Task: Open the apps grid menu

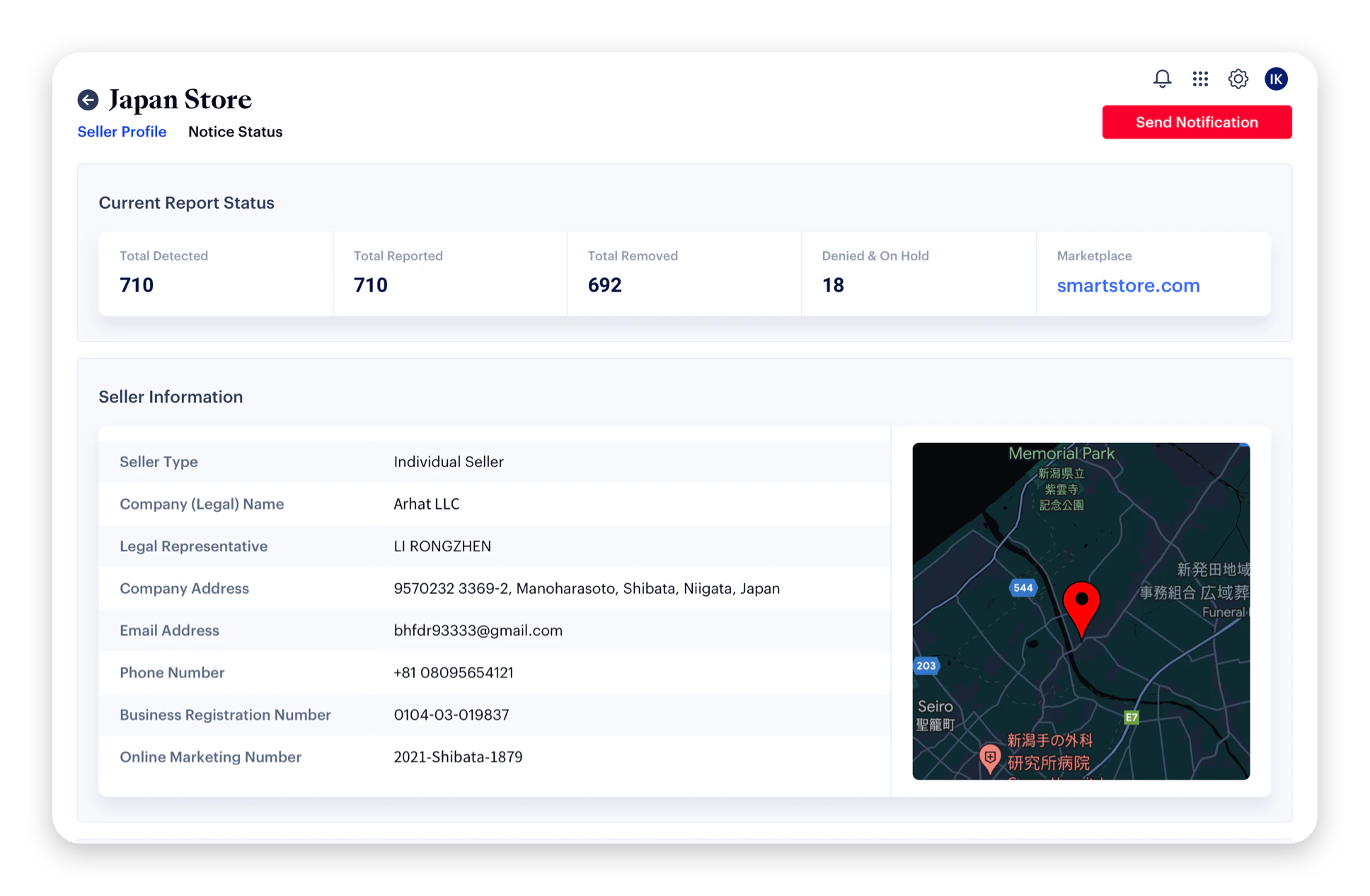Action: pyautogui.click(x=1200, y=79)
